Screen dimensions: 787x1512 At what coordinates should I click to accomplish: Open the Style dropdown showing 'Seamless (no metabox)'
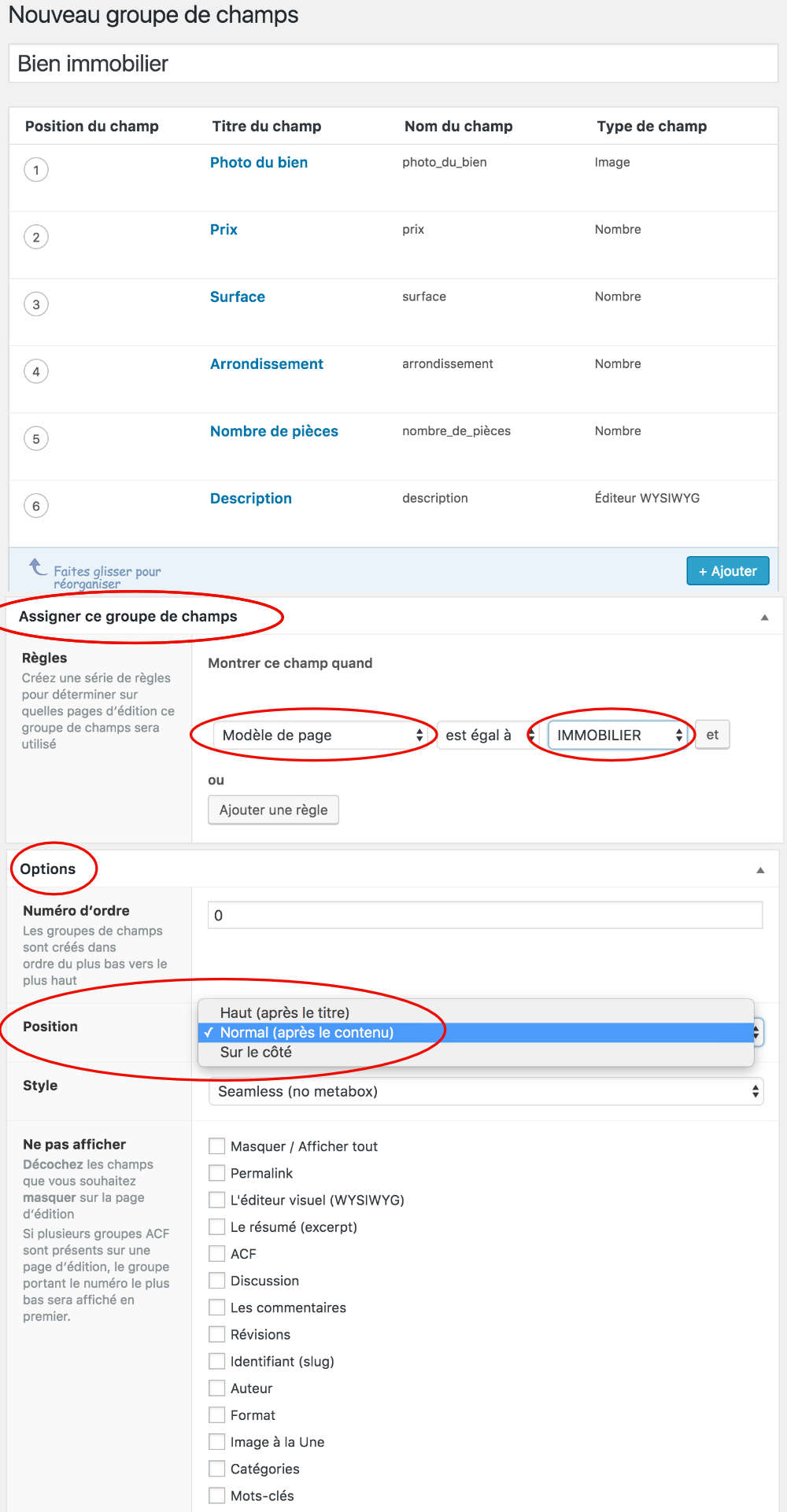(x=484, y=1091)
